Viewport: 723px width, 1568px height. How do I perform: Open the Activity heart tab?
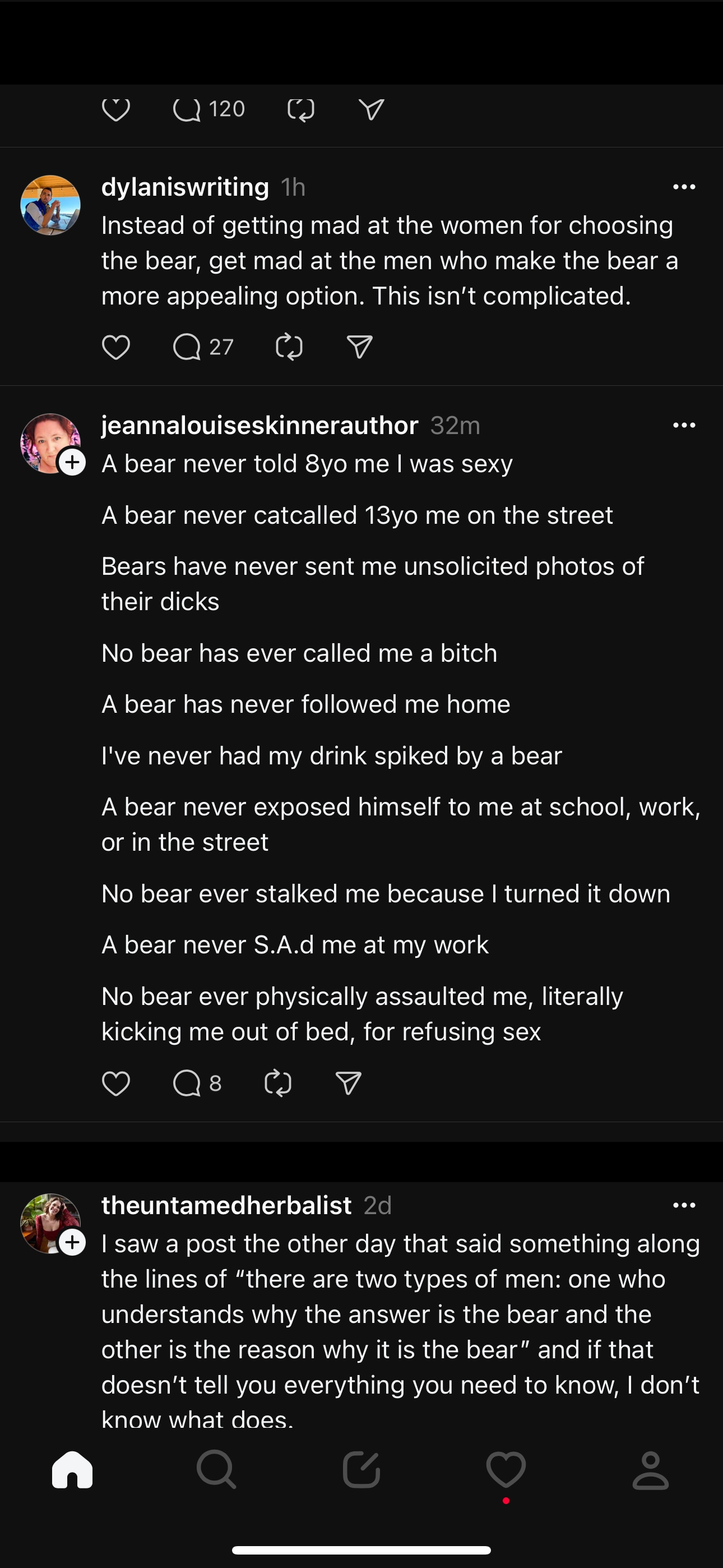coord(506,1470)
